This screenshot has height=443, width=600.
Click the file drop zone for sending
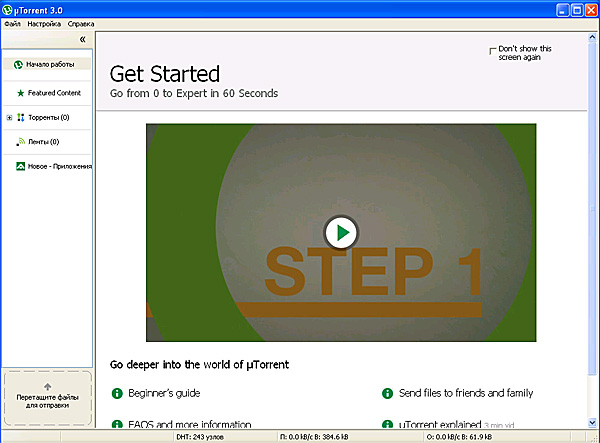click(x=47, y=399)
